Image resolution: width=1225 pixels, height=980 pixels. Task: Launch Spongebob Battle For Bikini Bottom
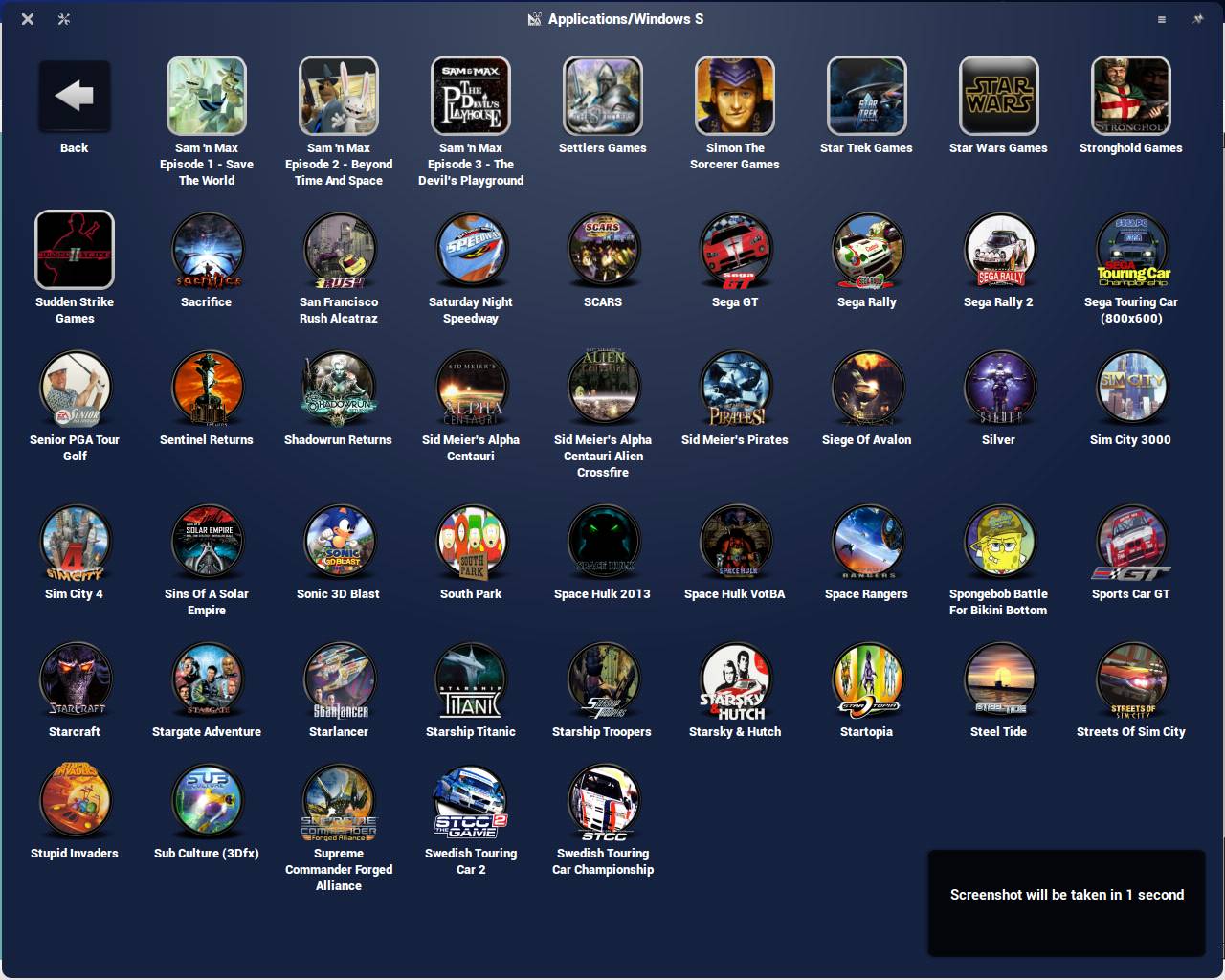click(x=999, y=542)
